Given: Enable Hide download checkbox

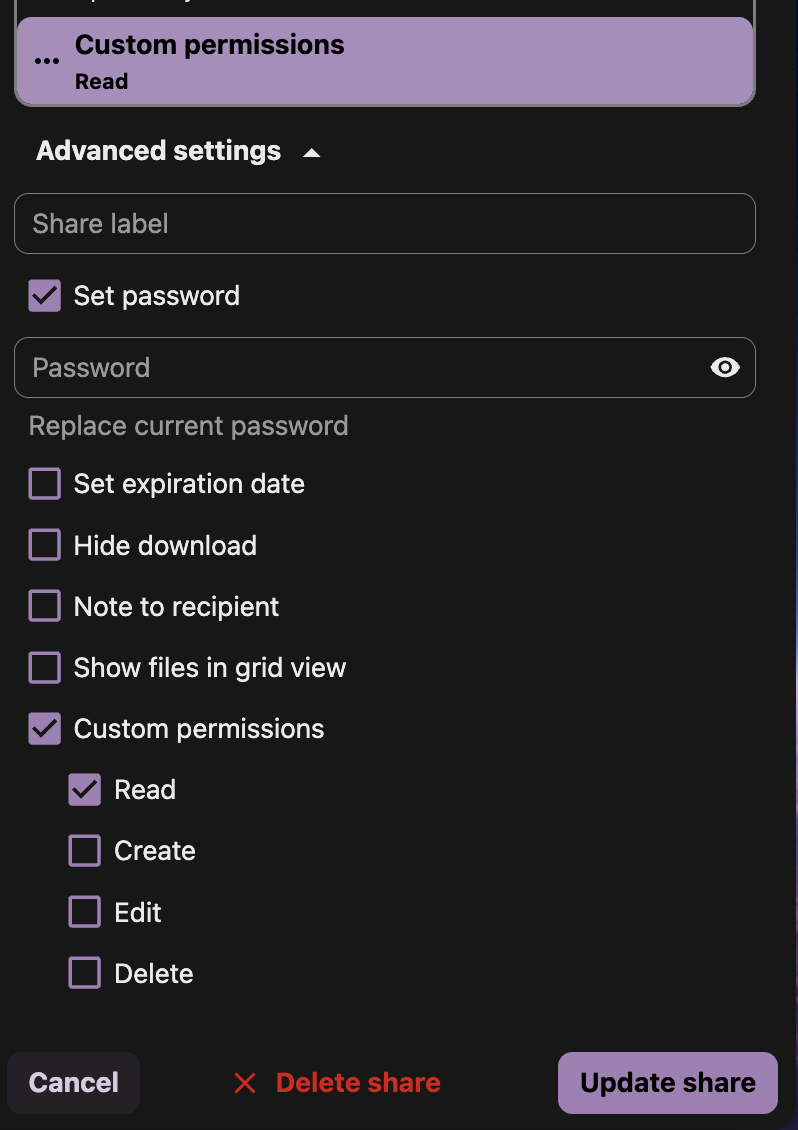Looking at the screenshot, I should [x=45, y=546].
